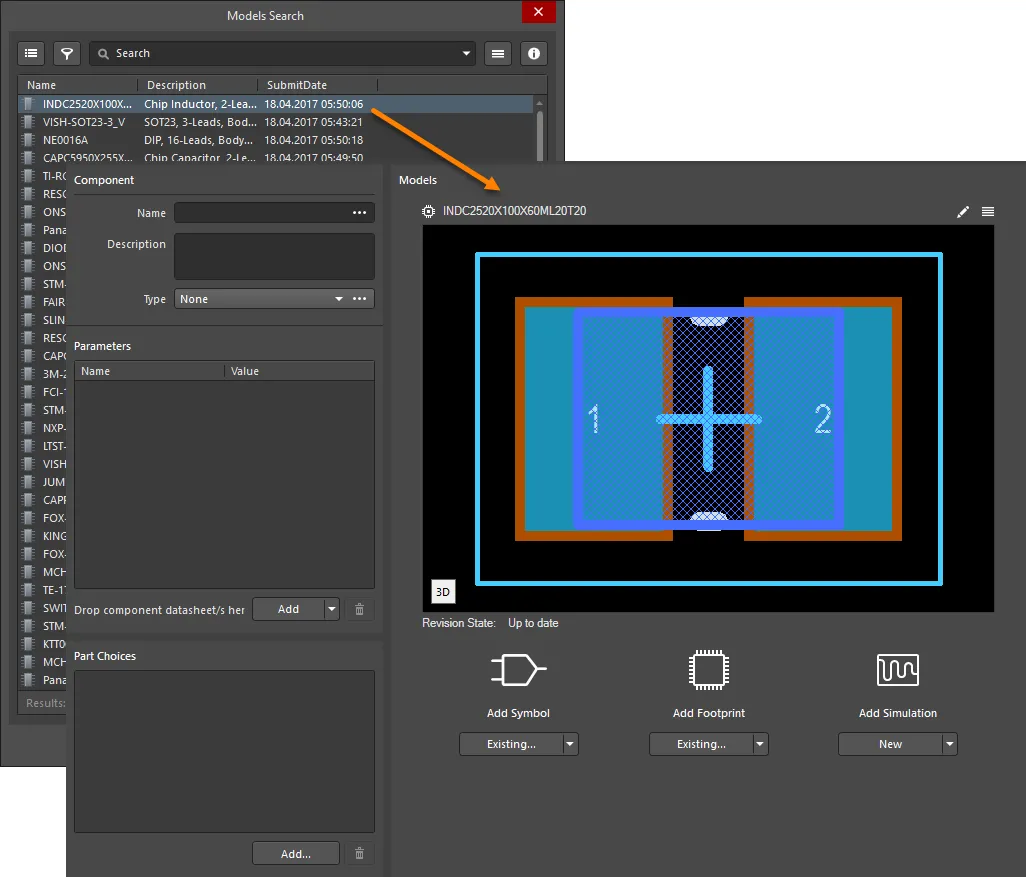The height and width of the screenshot is (877, 1026).
Task: Open the hamburger menu beside the search box
Action: coord(498,53)
